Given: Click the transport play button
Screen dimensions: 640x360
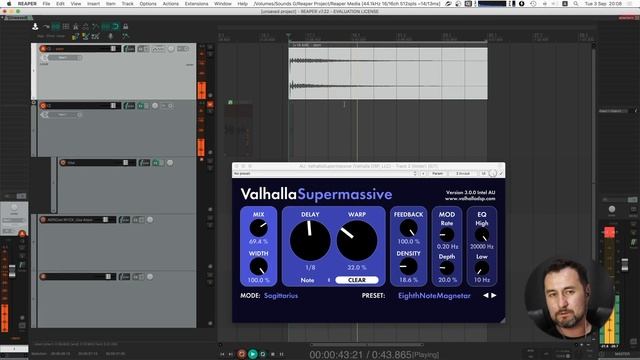Looking at the screenshot, I should pyautogui.click(x=253, y=354).
